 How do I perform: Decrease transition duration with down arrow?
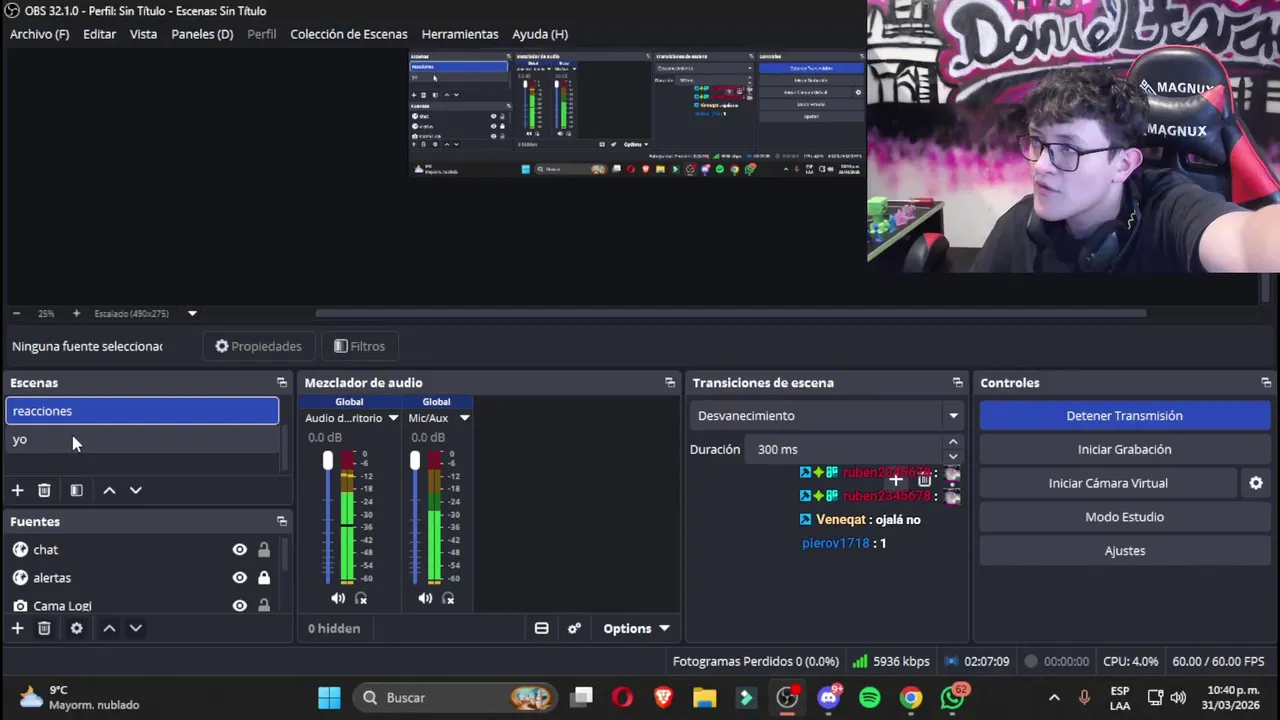click(953, 457)
